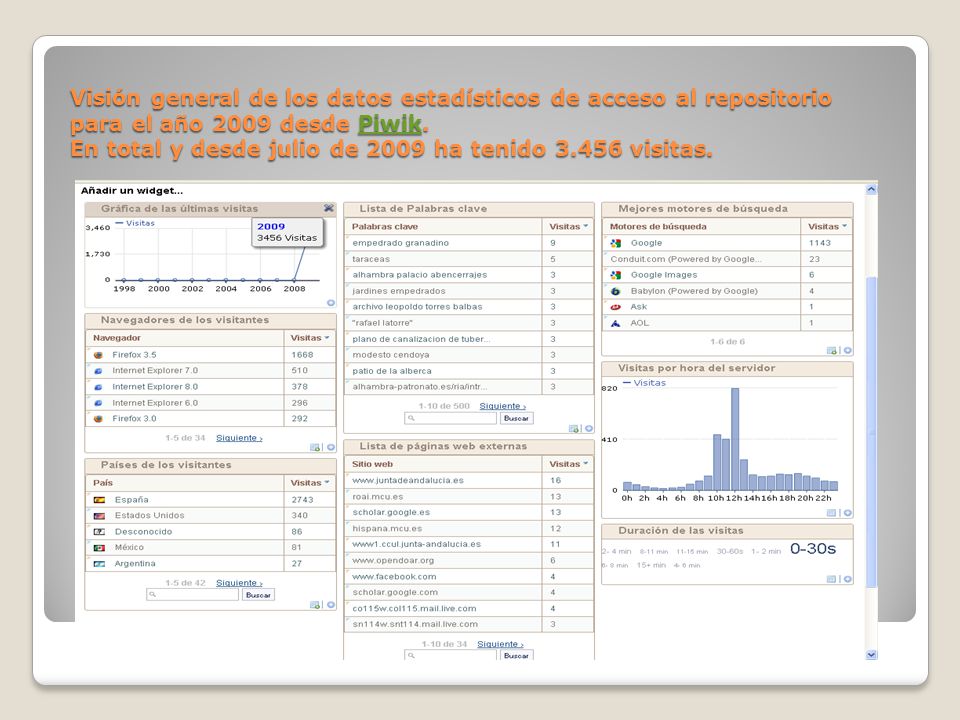Sort countries table by Visitas column
Viewport: 960px width, 720px height.
click(x=310, y=483)
